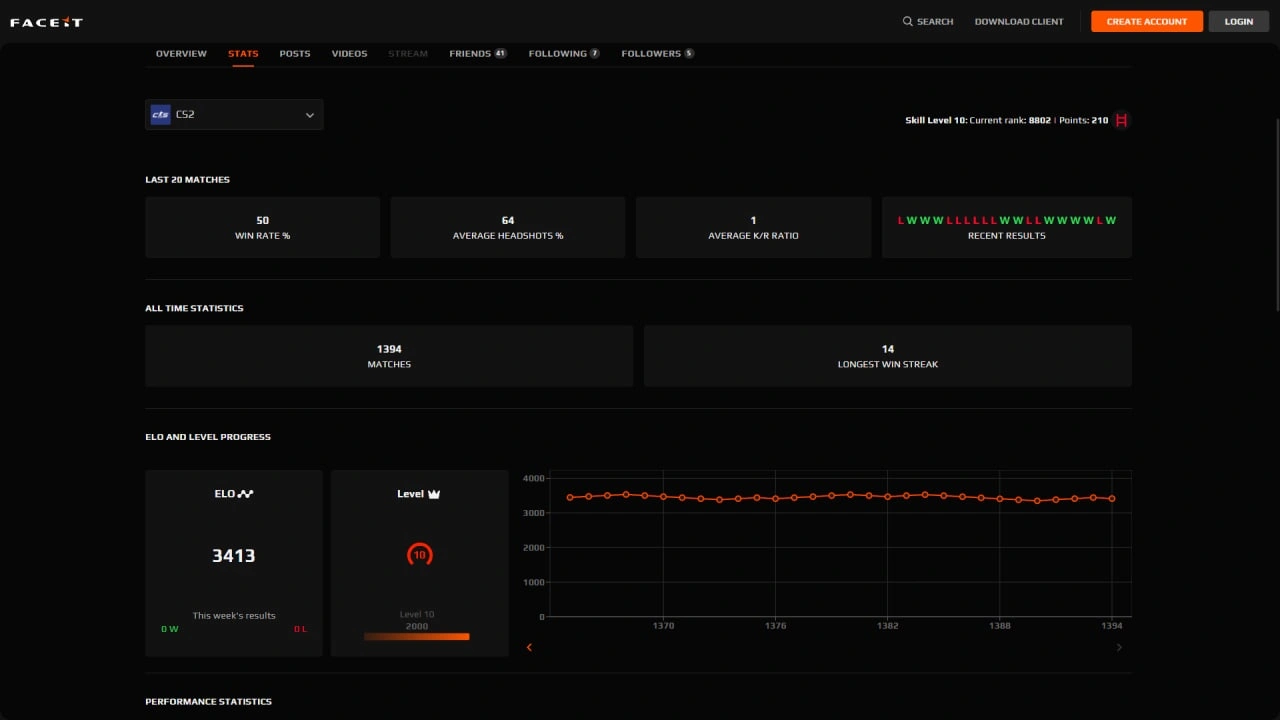Viewport: 1280px width, 720px height.
Task: Click the search magnifier icon
Action: [907, 21]
